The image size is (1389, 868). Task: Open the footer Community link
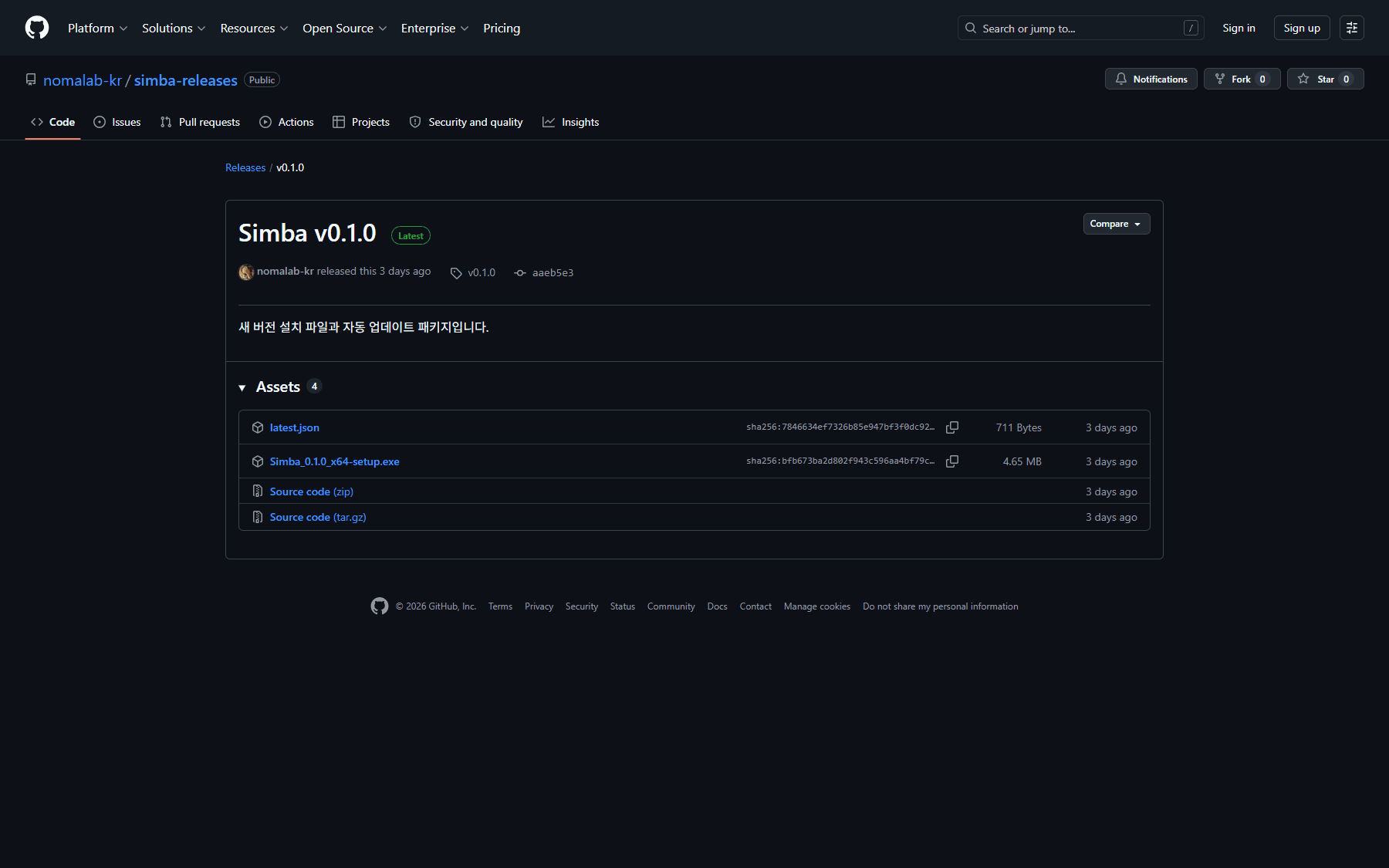click(671, 606)
